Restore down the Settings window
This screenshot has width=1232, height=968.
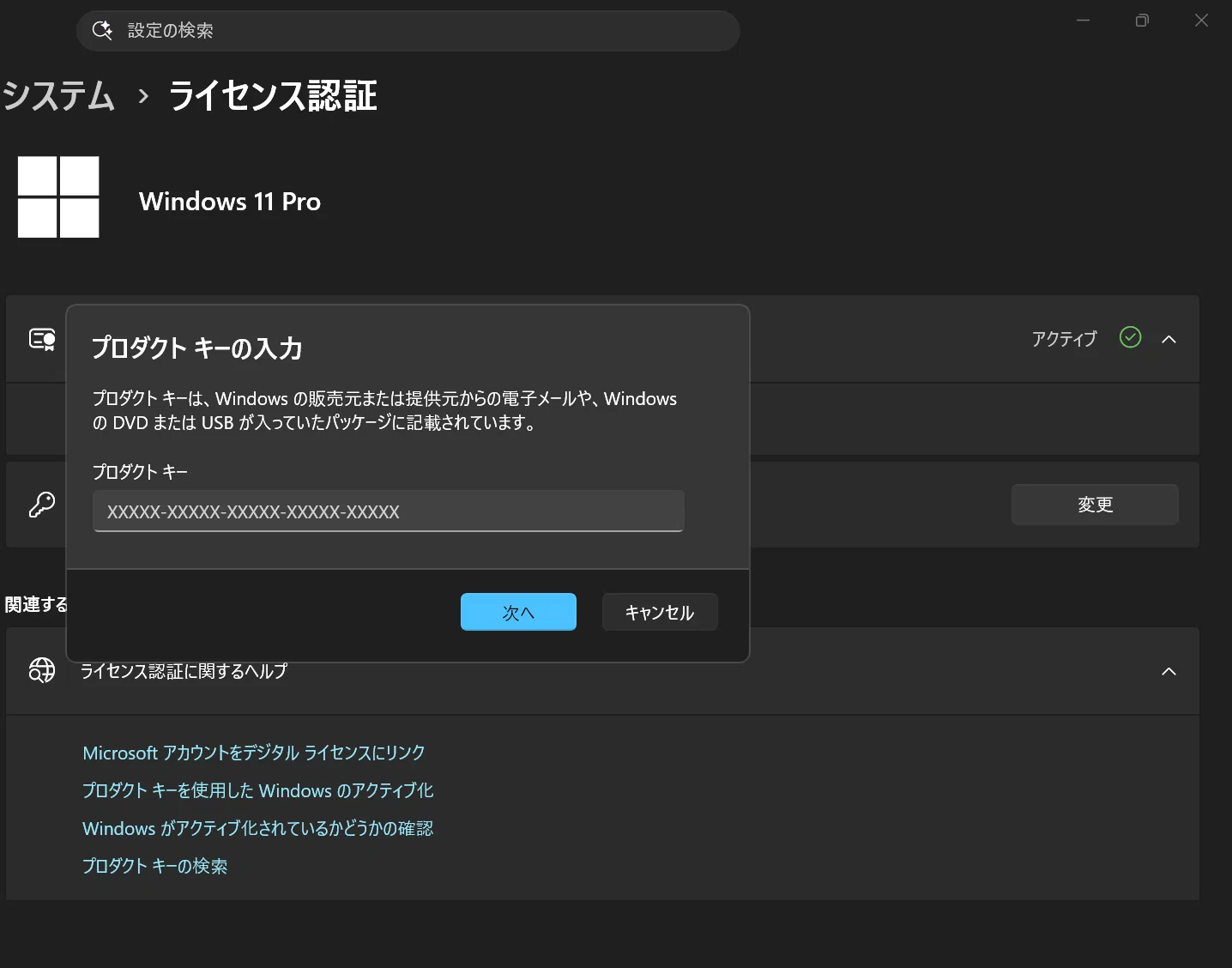pyautogui.click(x=1142, y=21)
